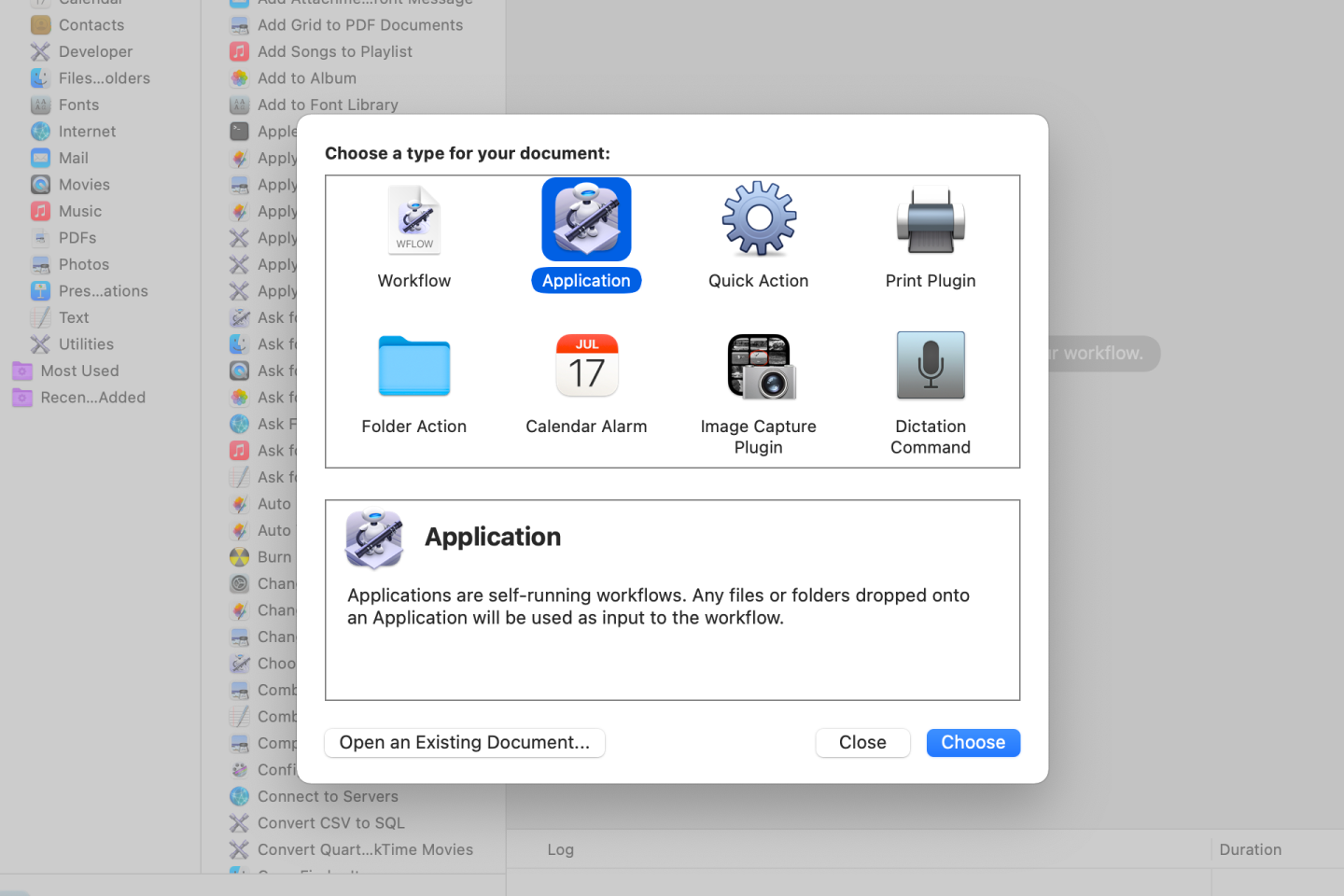Choose the Convert CSV to SQL action

(x=330, y=823)
